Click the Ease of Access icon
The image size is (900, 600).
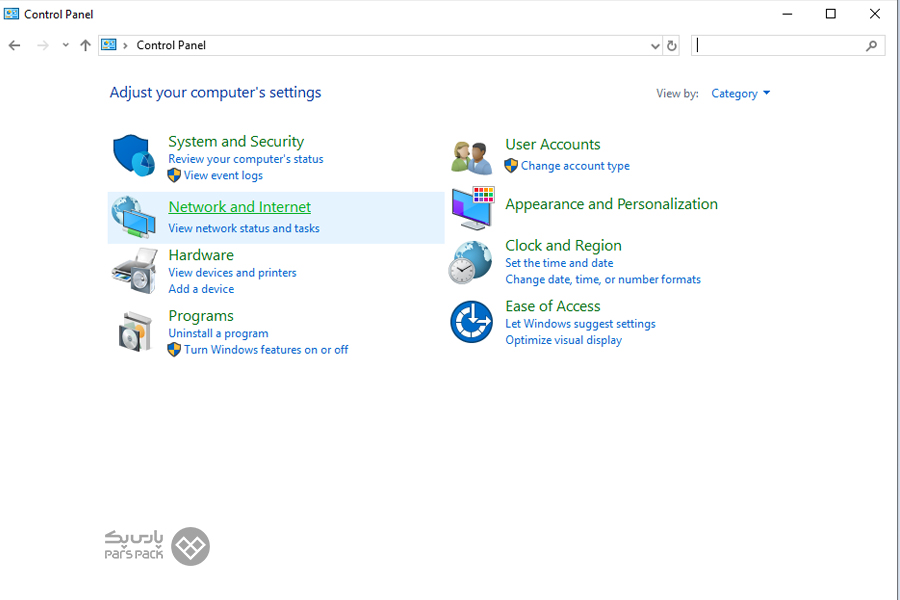click(471, 322)
